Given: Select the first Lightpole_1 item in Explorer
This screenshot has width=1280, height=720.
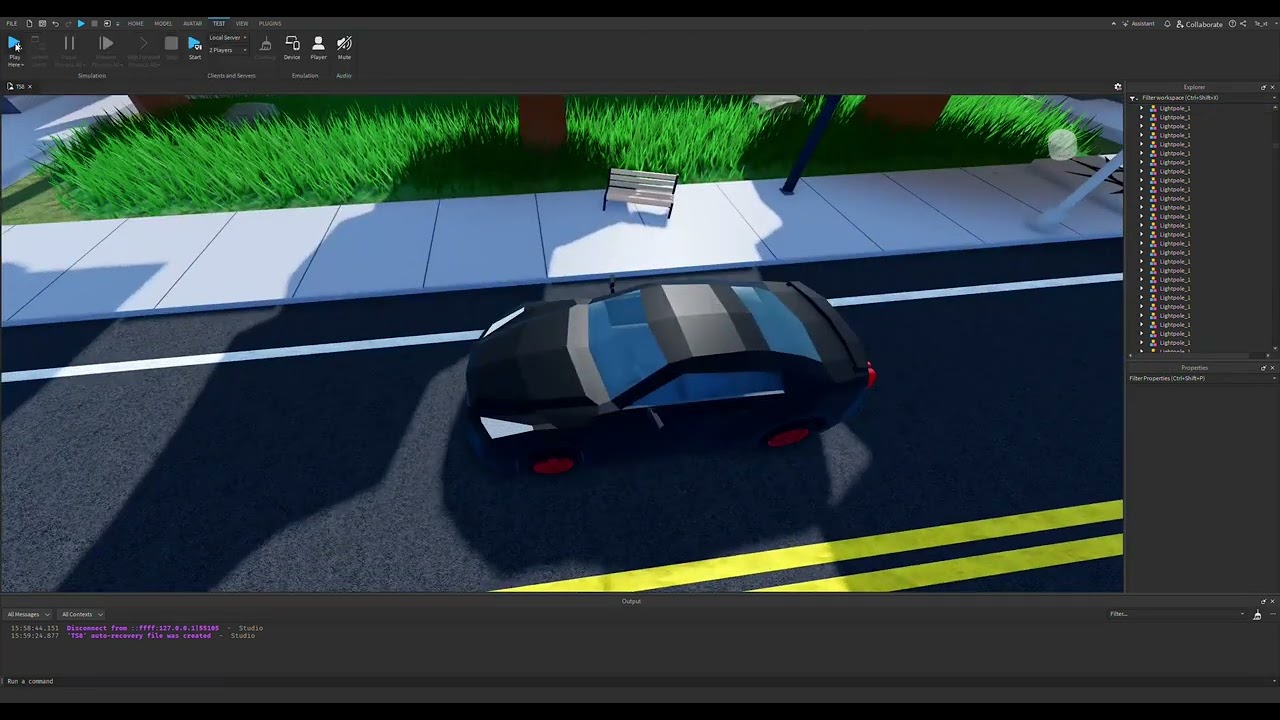Looking at the screenshot, I should pos(1174,108).
